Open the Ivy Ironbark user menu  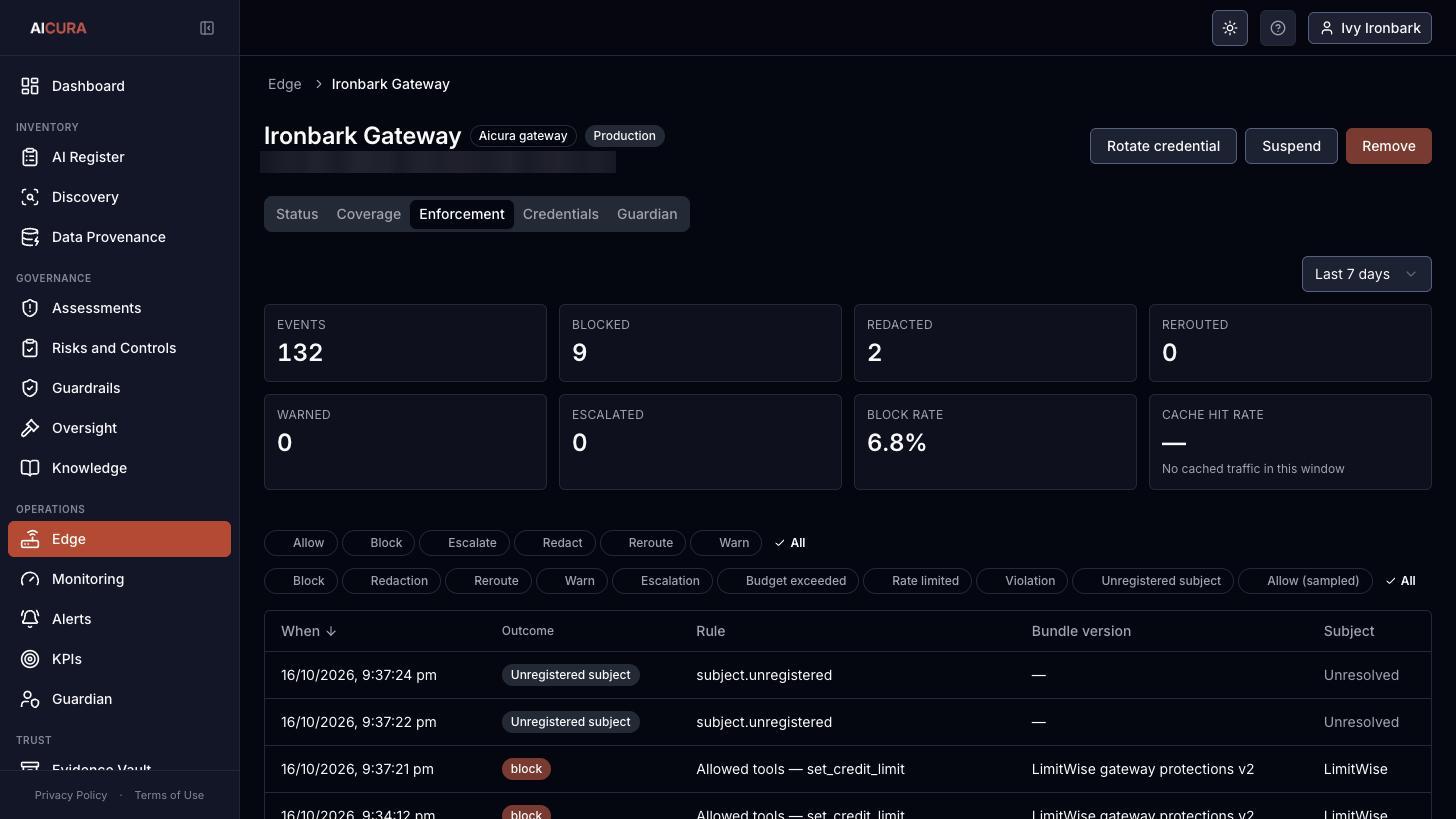click(1369, 28)
